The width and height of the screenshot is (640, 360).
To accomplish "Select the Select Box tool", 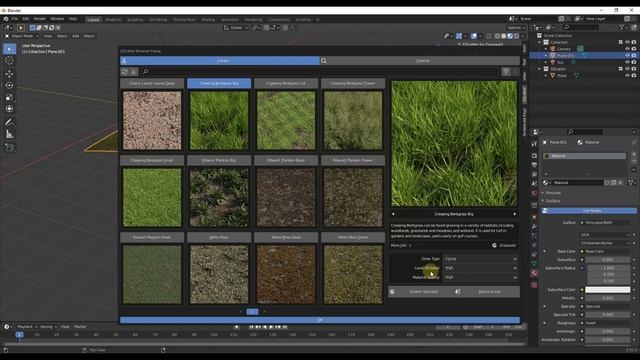I will point(9,49).
